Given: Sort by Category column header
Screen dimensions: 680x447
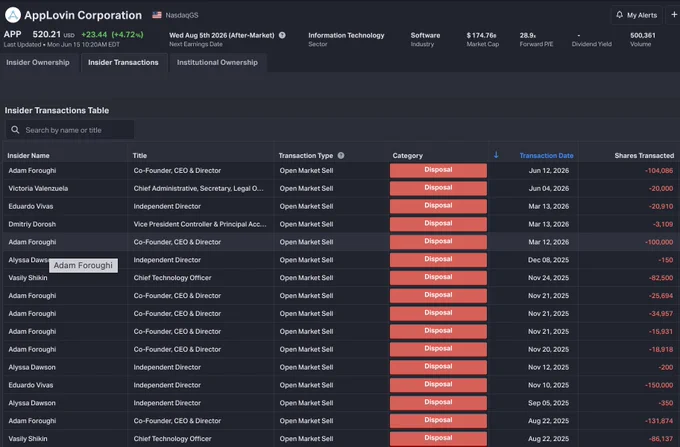Looking at the screenshot, I should [x=408, y=156].
